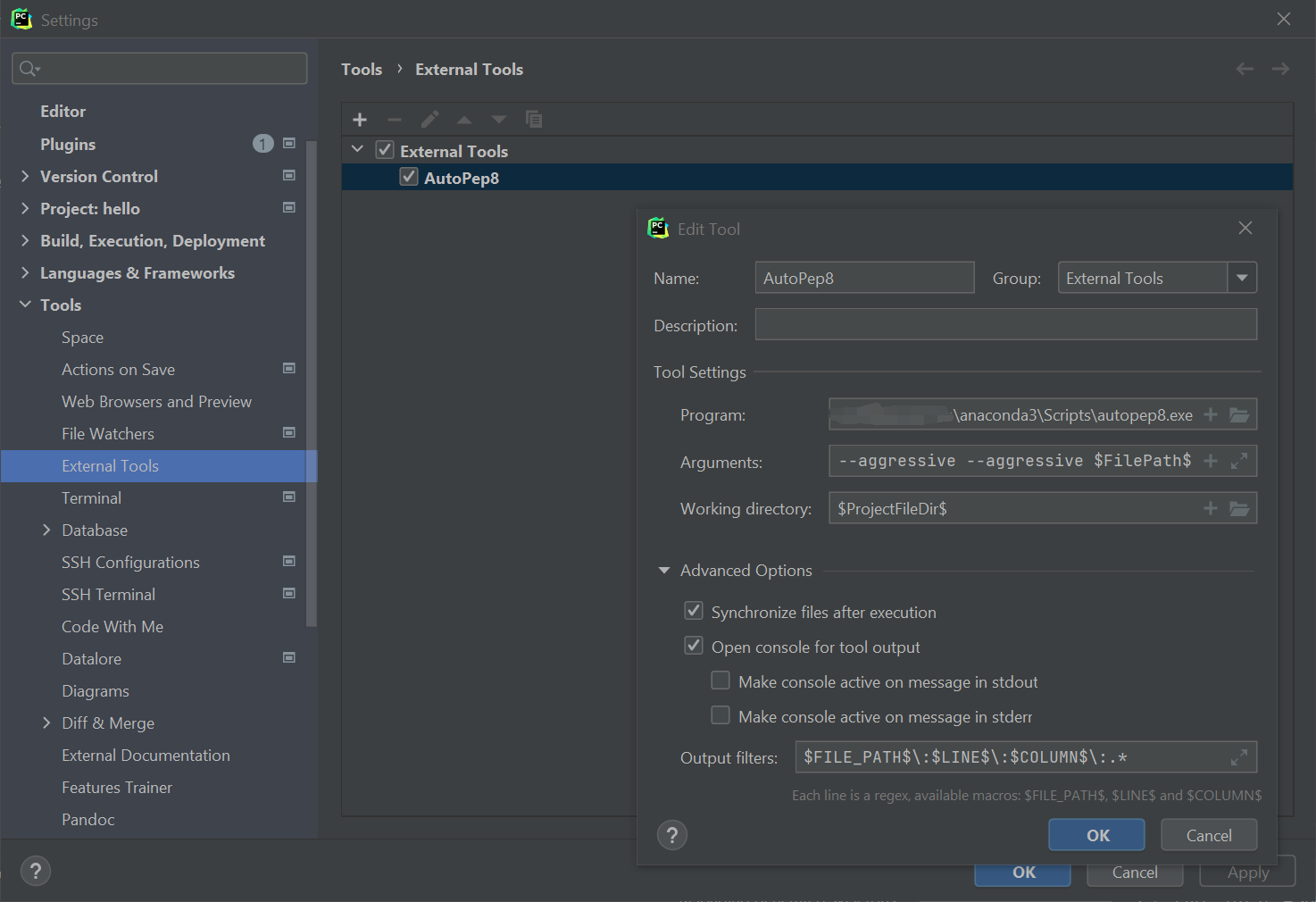
Task: Click inside the Description field
Action: click(1005, 324)
